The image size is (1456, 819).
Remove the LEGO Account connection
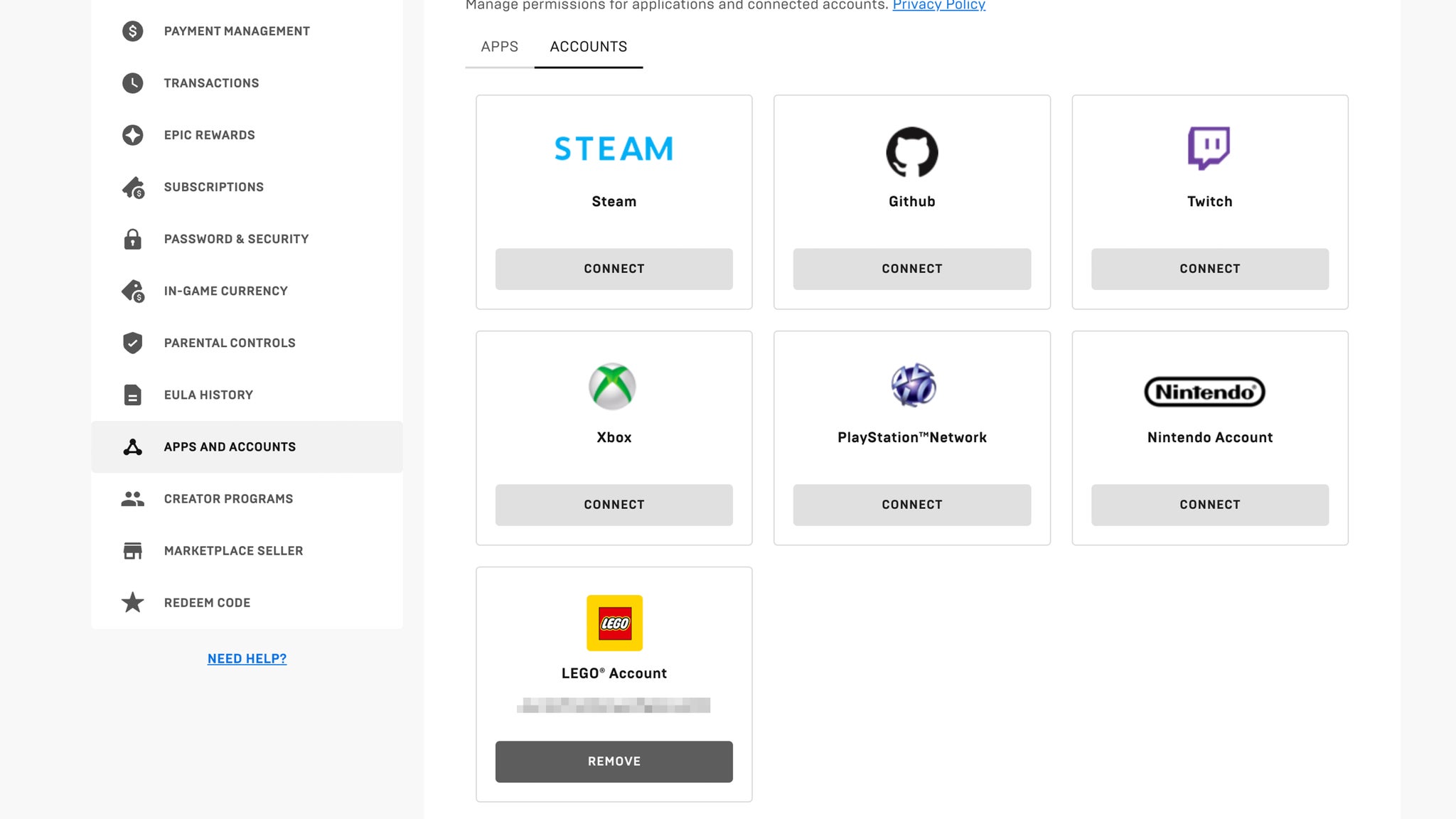click(614, 761)
